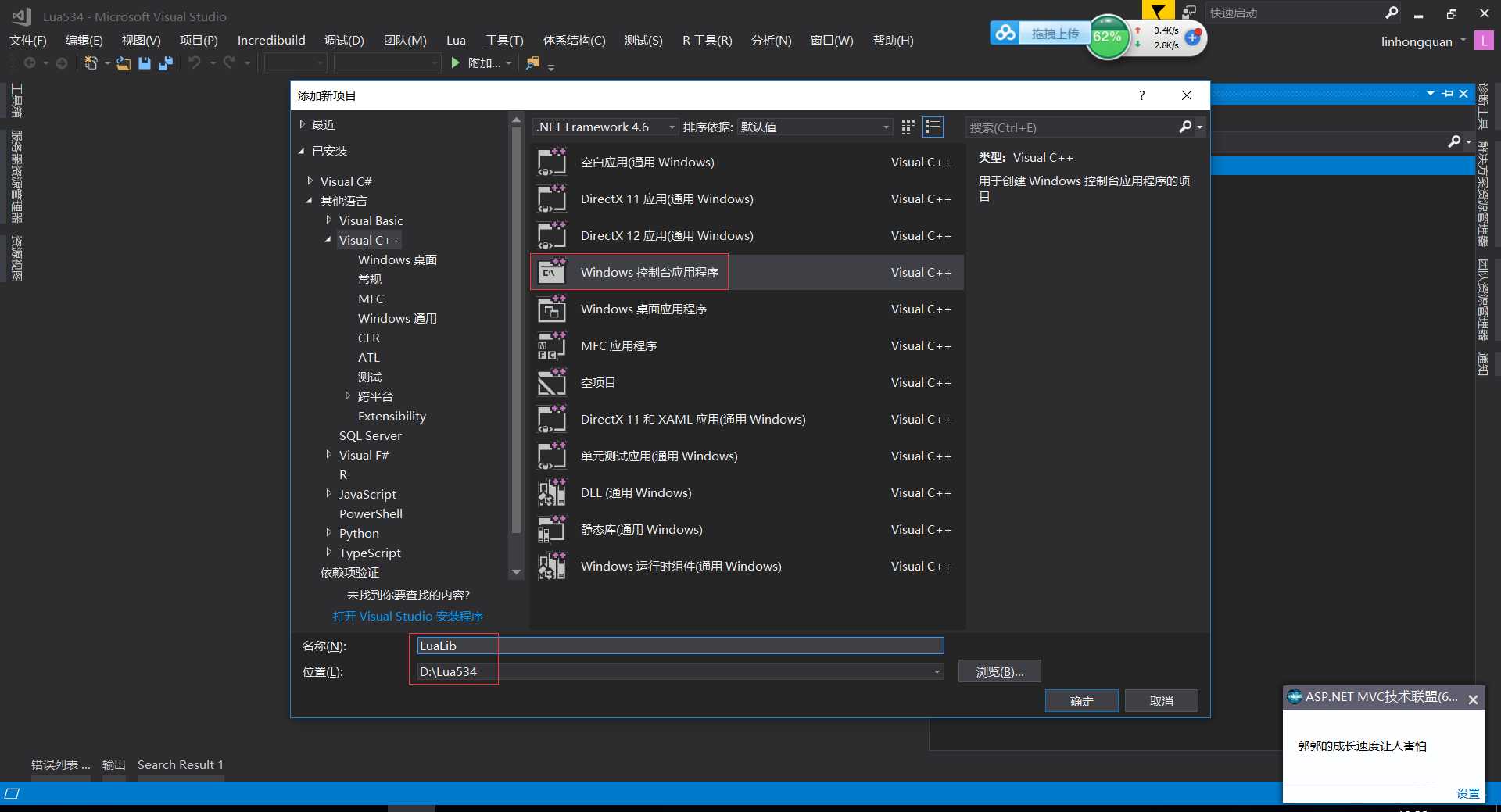Select Windows 控制台应用程序 template
Image resolution: width=1501 pixels, height=812 pixels.
coord(747,272)
